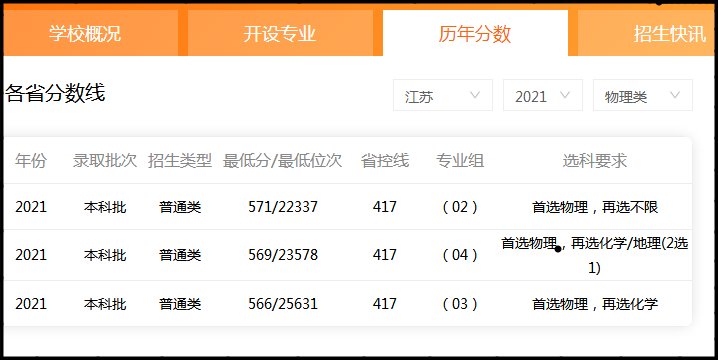Click 首选物理，再选不限 requirement text
Viewport: 718px width, 360px height.
595,207
